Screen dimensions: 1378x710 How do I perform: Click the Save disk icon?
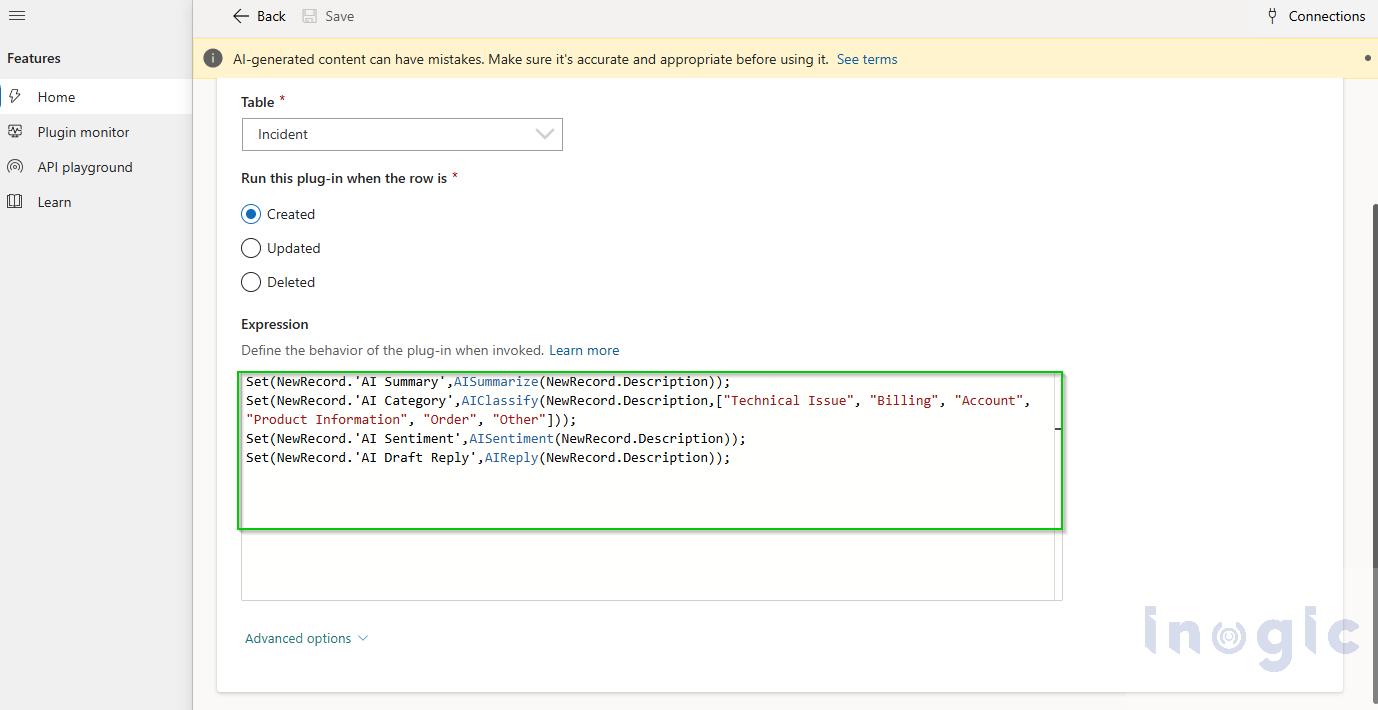coord(310,16)
